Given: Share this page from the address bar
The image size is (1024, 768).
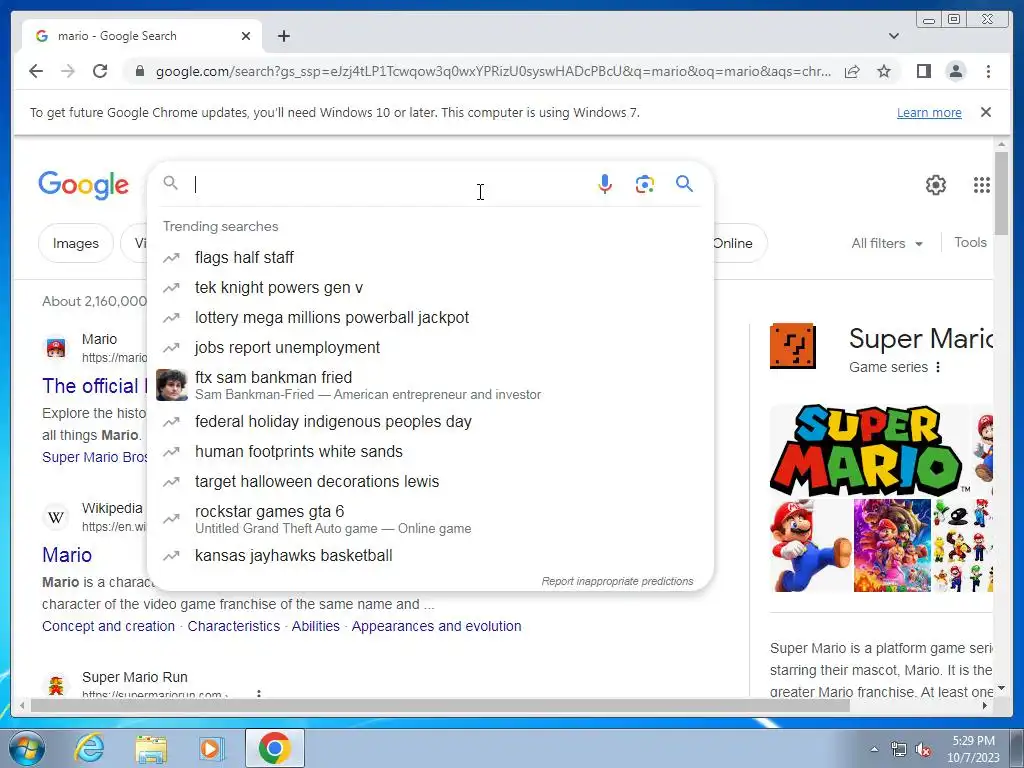Looking at the screenshot, I should click(x=852, y=71).
